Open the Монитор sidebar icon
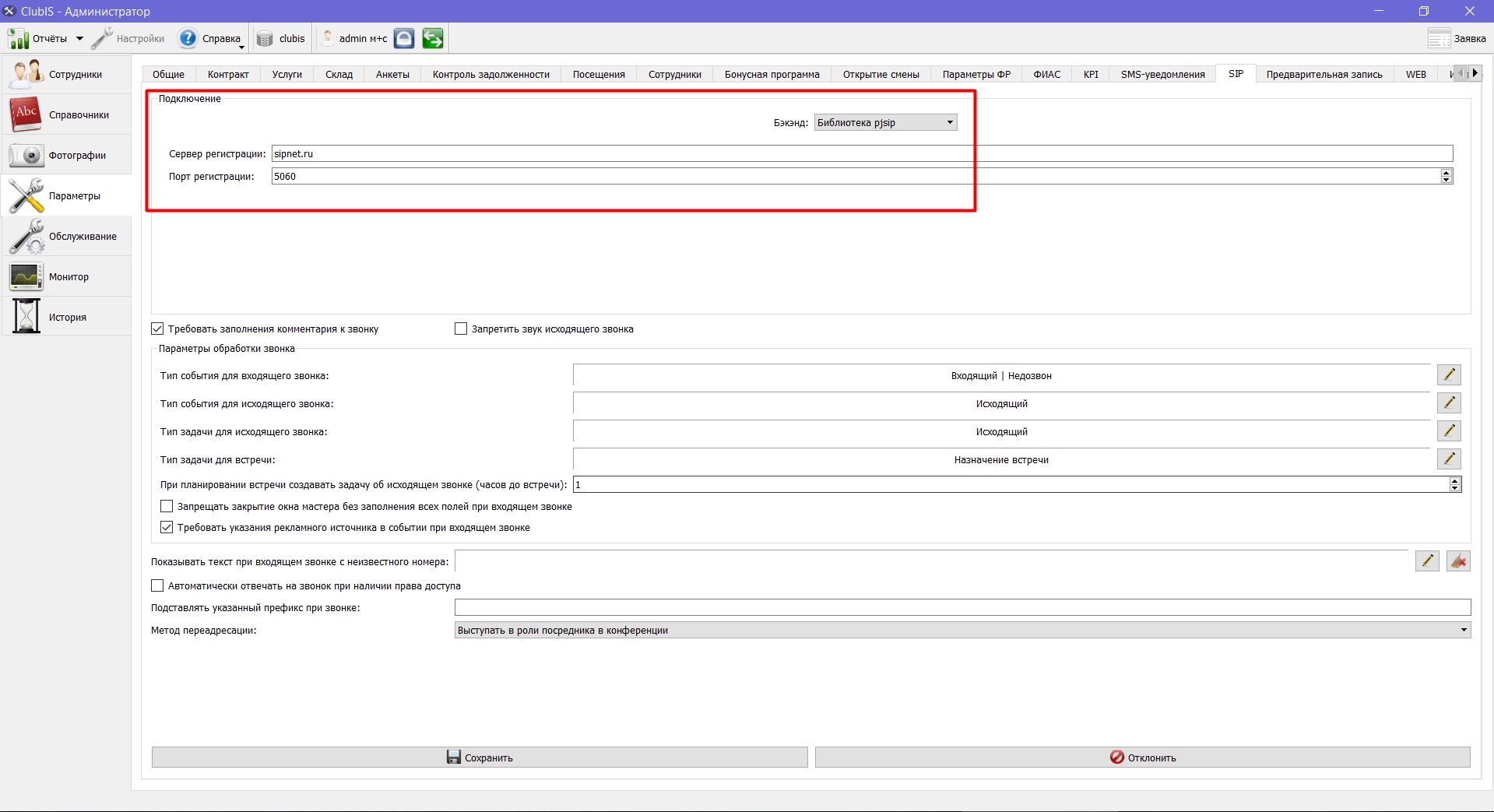 (x=26, y=276)
